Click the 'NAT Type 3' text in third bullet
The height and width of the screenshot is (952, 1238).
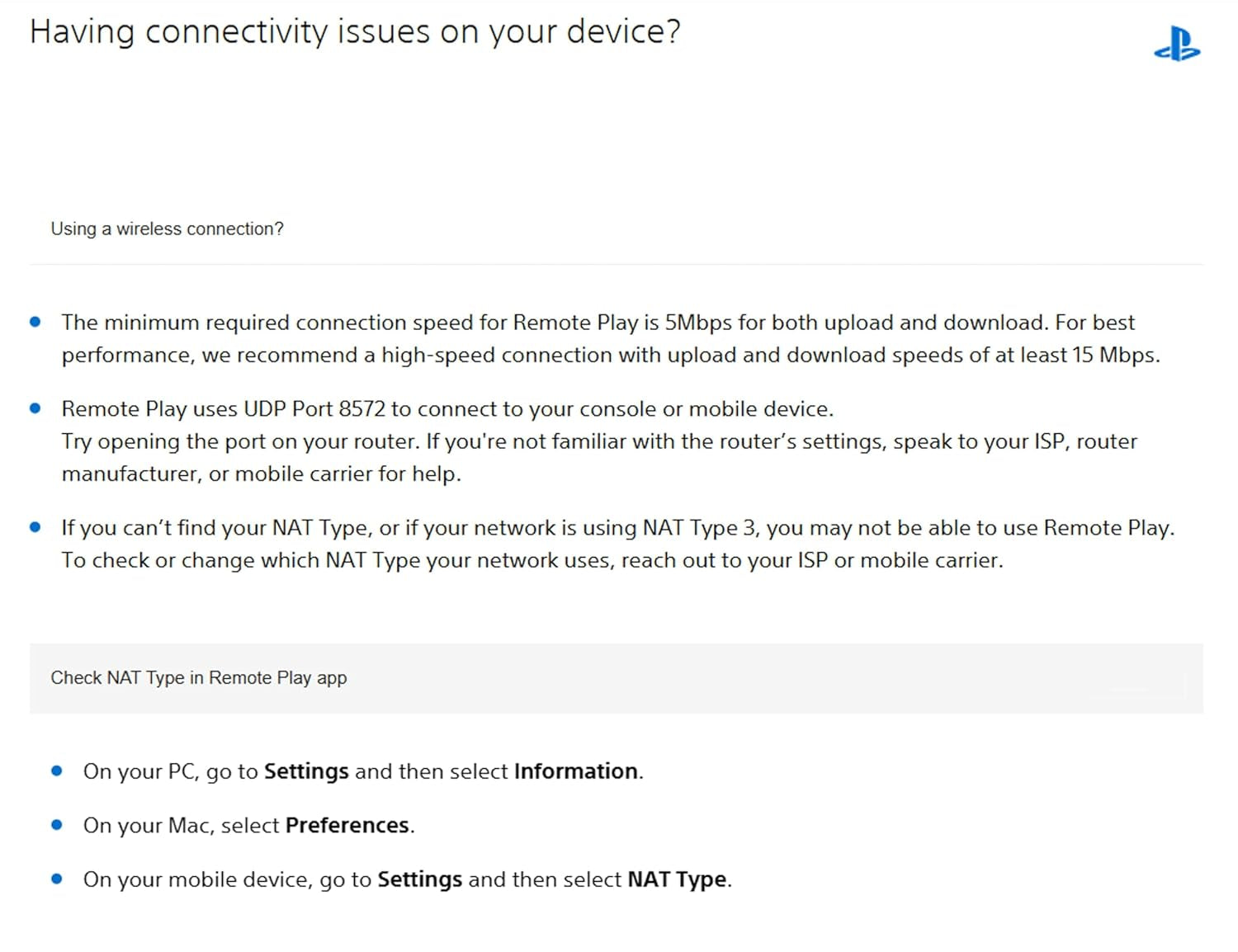point(698,528)
